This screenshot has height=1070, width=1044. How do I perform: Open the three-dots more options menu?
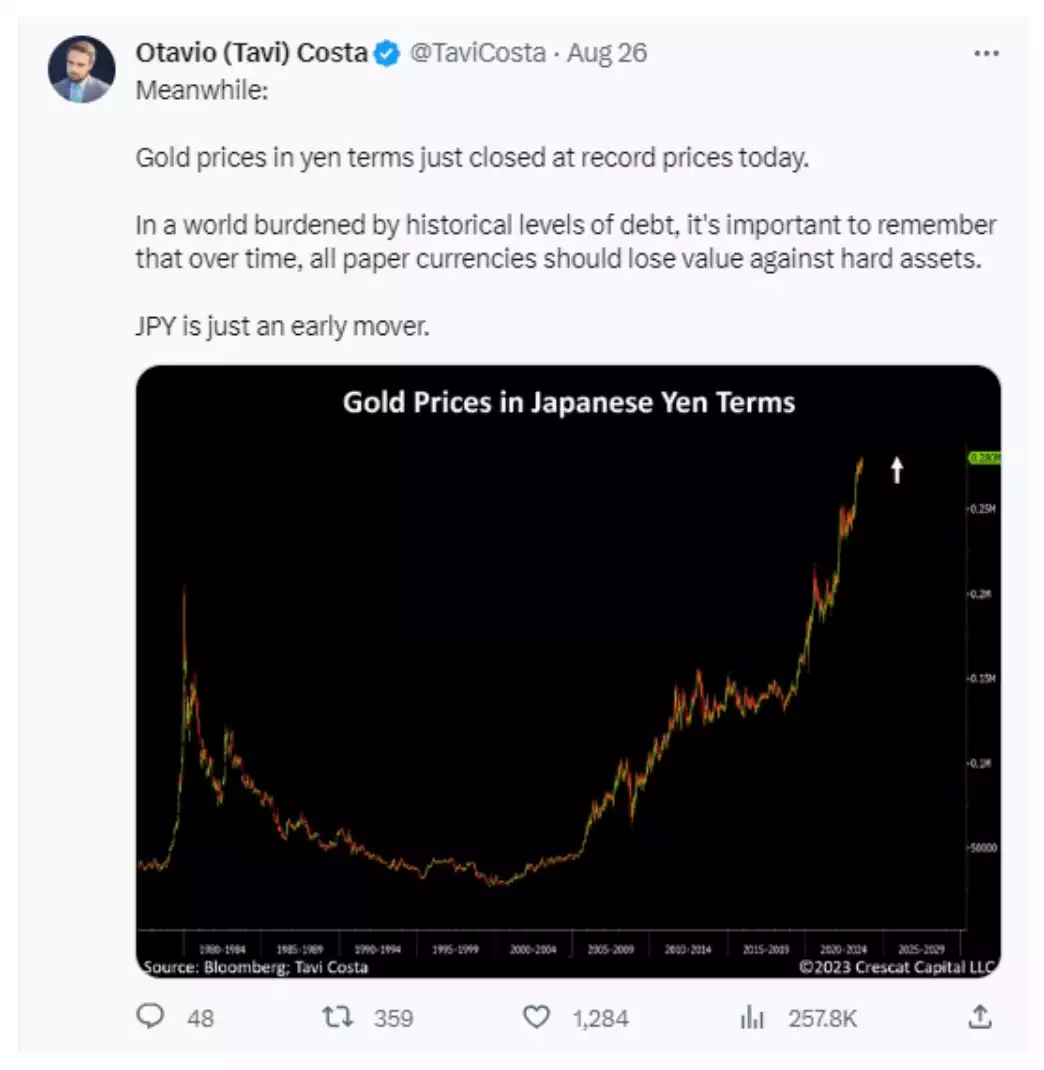(985, 53)
